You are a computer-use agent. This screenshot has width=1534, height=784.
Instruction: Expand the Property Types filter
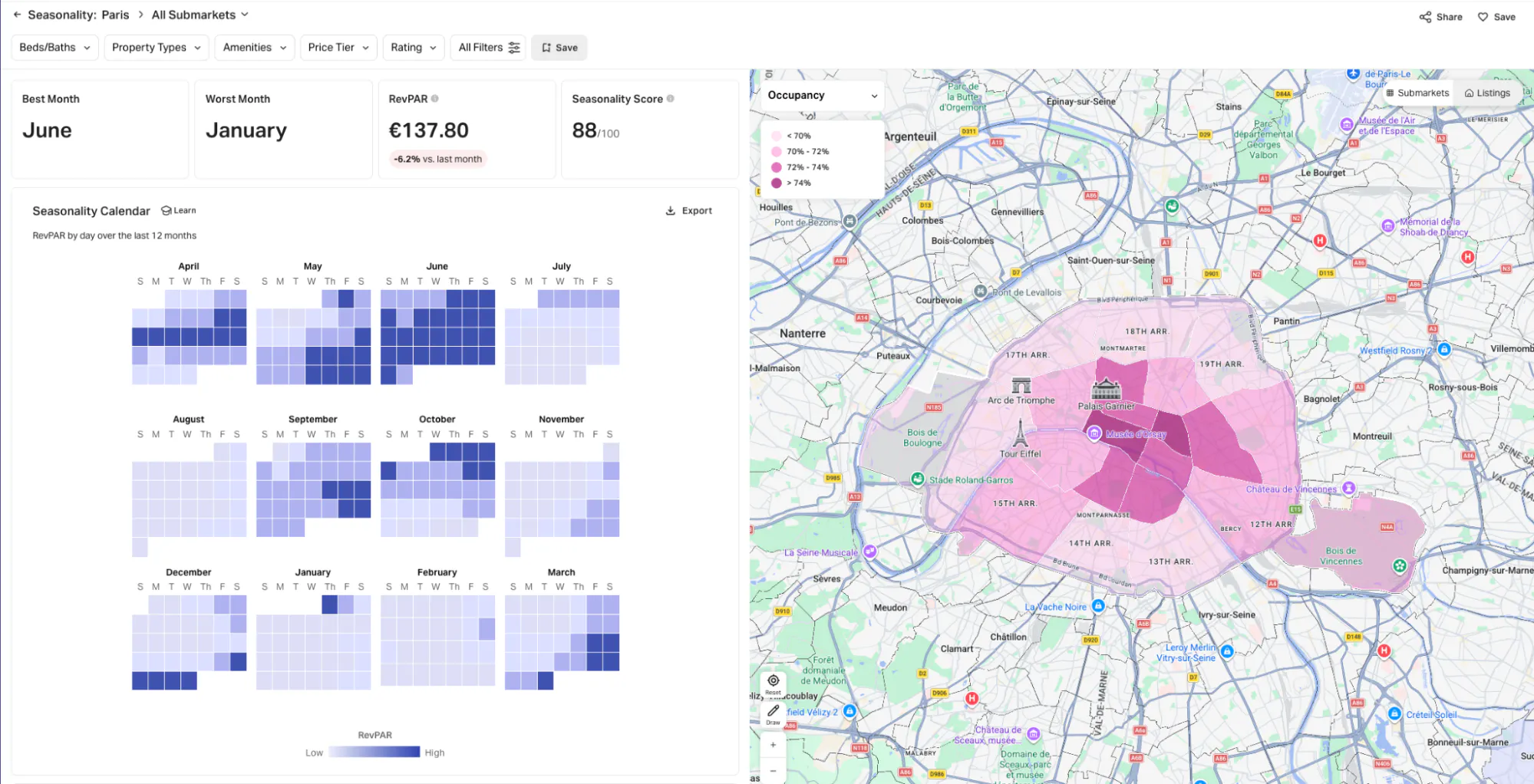pos(157,48)
